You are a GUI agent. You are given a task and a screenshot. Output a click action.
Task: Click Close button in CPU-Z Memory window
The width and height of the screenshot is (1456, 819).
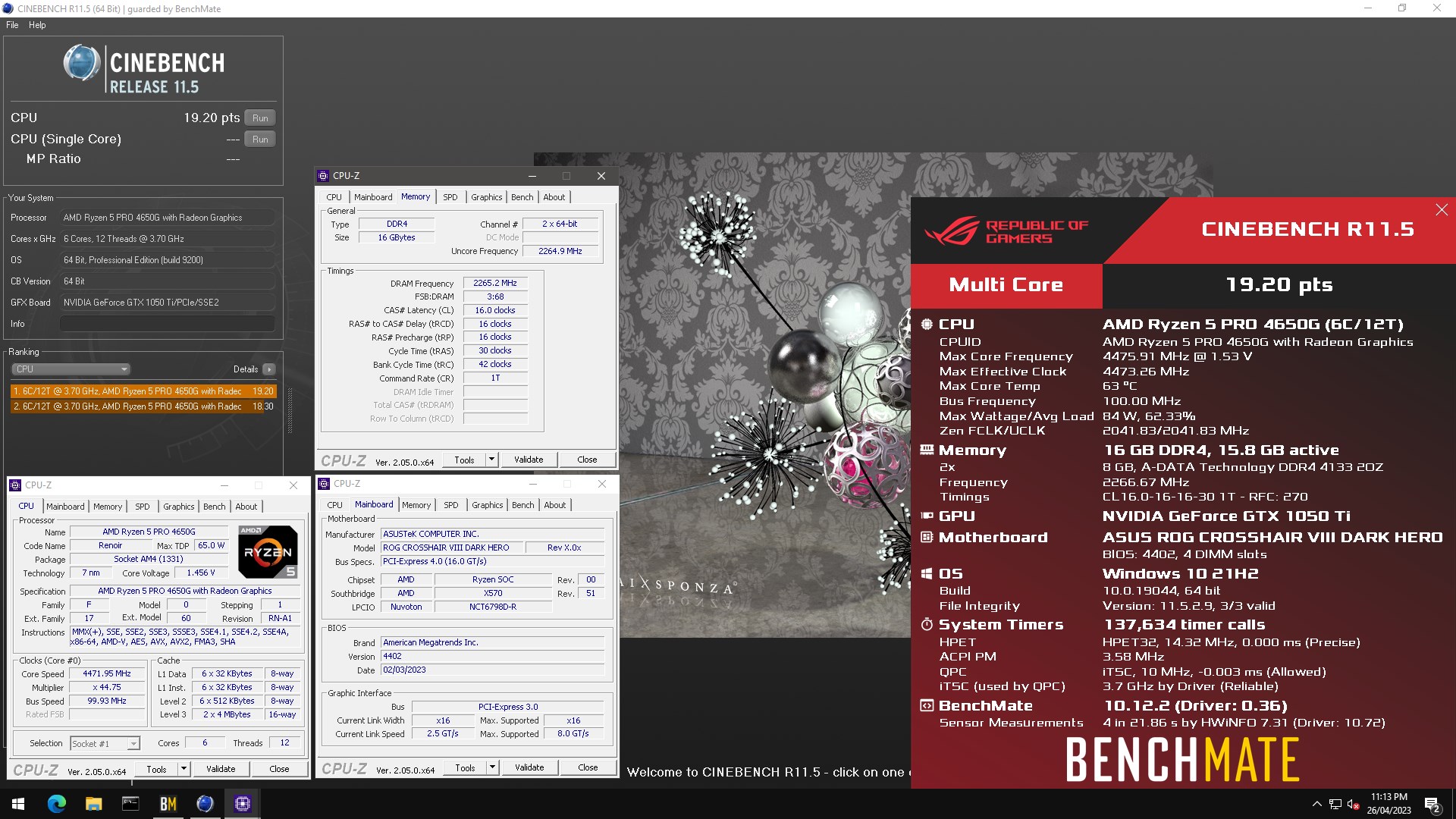tap(587, 460)
